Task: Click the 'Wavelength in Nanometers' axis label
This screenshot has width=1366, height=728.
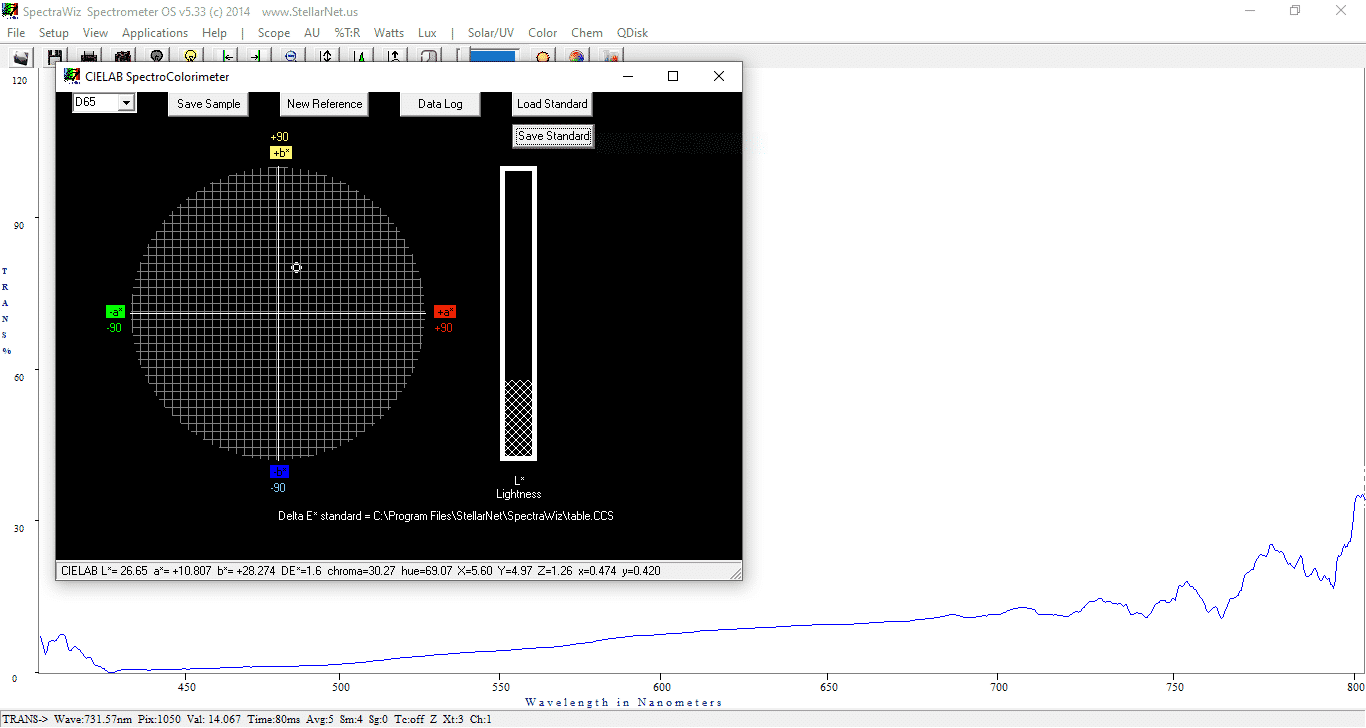Action: tap(623, 702)
